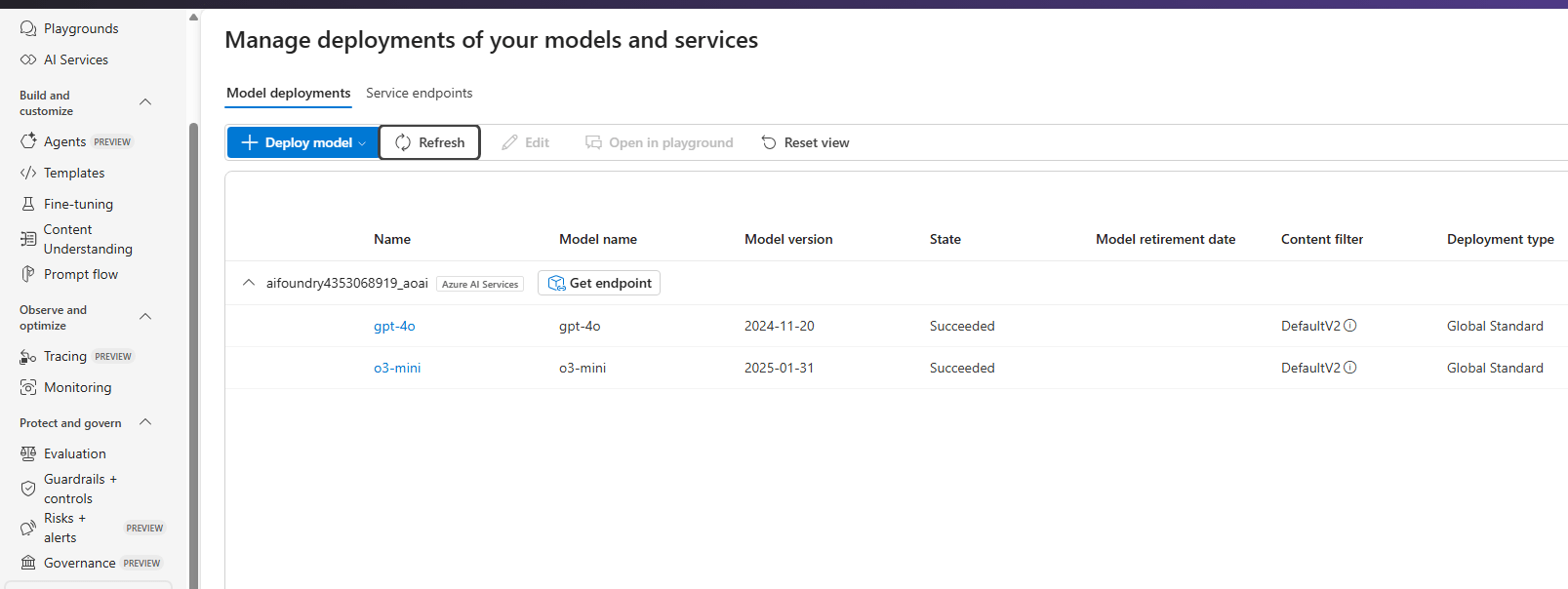Click the Reset view undo icon

[769, 142]
